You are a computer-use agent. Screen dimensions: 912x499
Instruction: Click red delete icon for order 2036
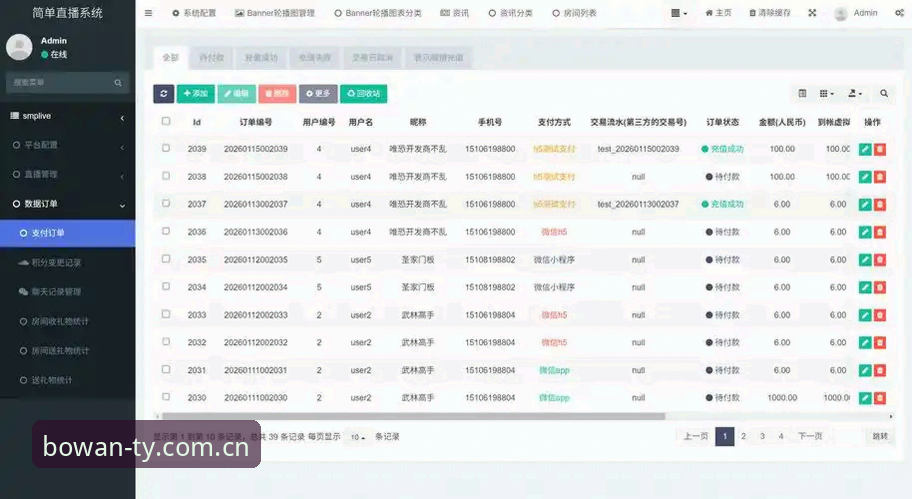tap(879, 232)
